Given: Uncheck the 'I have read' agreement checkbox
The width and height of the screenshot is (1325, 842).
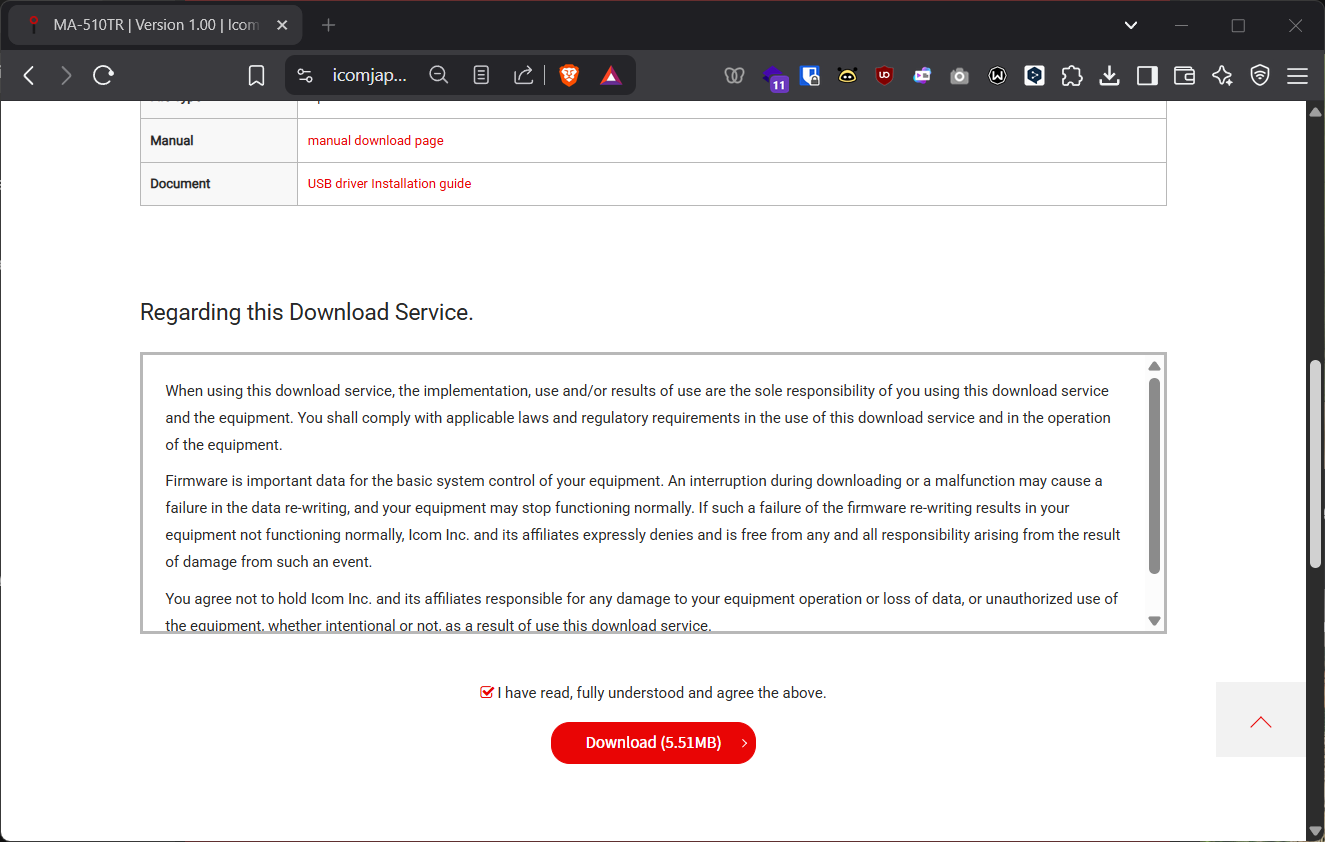Looking at the screenshot, I should tap(487, 692).
